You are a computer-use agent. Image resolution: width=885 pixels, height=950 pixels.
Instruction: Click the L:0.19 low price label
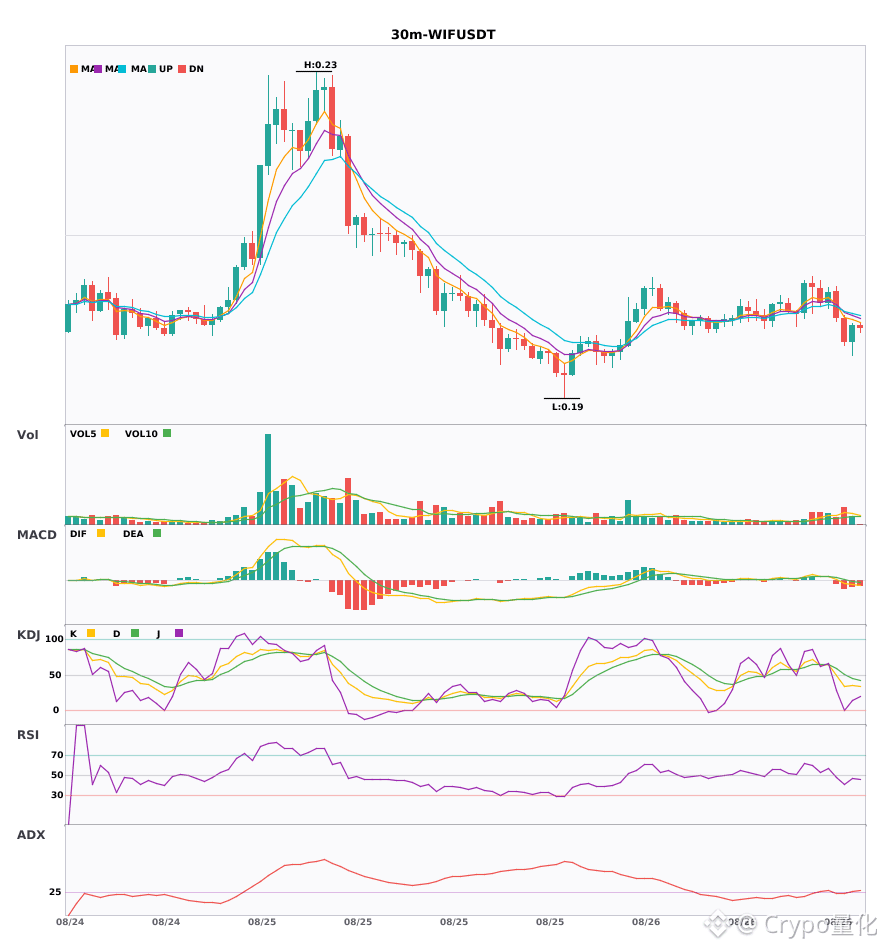pyautogui.click(x=567, y=407)
